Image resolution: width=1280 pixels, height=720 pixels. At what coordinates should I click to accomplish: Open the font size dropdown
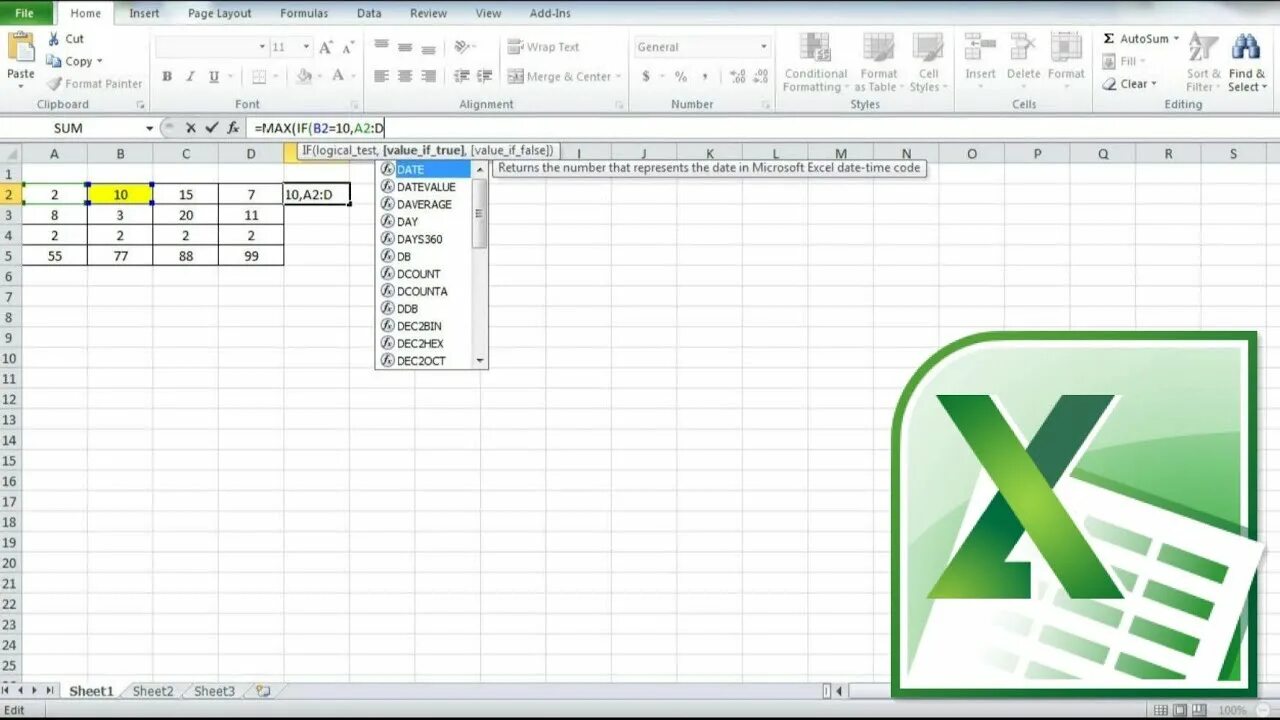(x=306, y=47)
